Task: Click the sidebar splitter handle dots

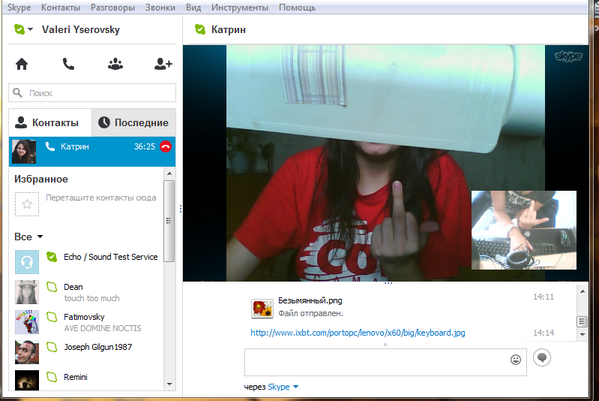Action: [180, 209]
